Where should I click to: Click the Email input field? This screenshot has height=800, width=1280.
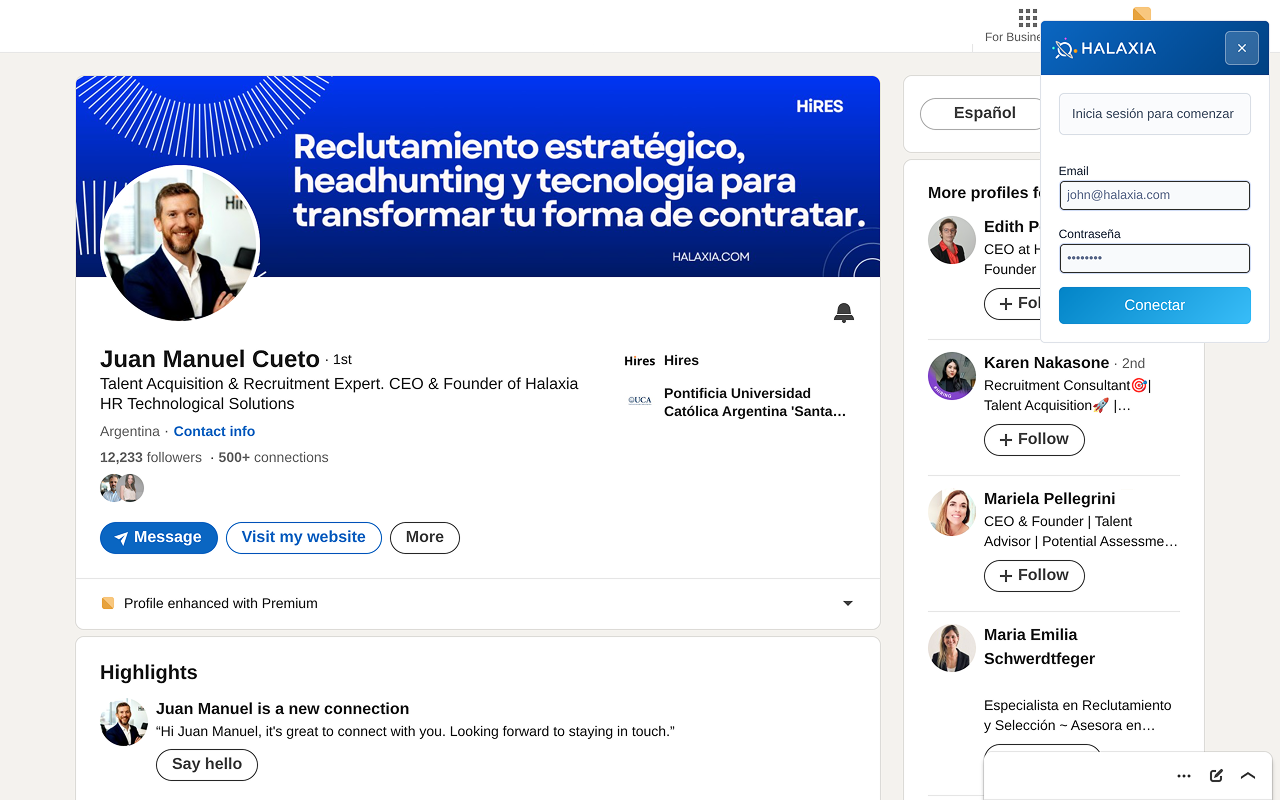[1154, 195]
